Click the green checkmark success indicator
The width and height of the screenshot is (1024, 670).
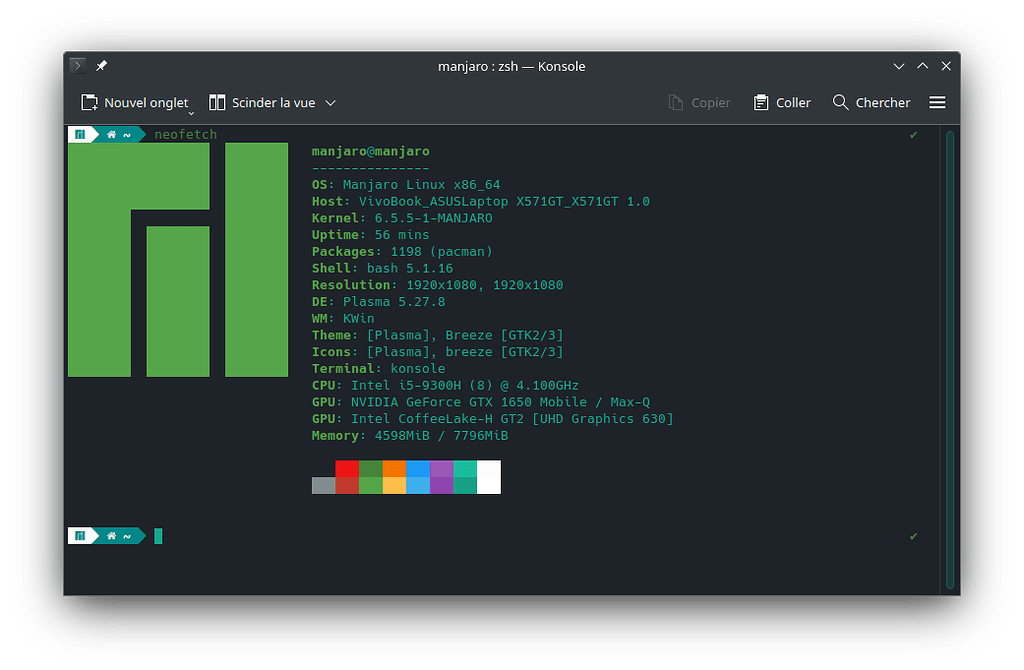(913, 134)
